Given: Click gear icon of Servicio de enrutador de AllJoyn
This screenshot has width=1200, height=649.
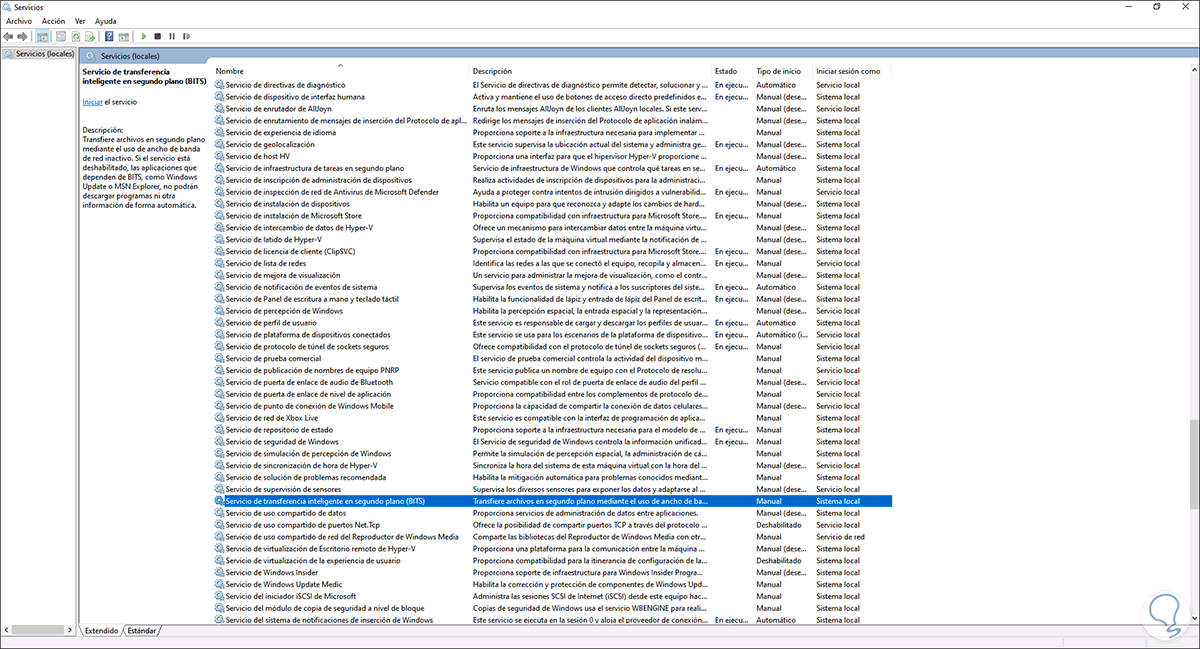Looking at the screenshot, I should click(220, 109).
